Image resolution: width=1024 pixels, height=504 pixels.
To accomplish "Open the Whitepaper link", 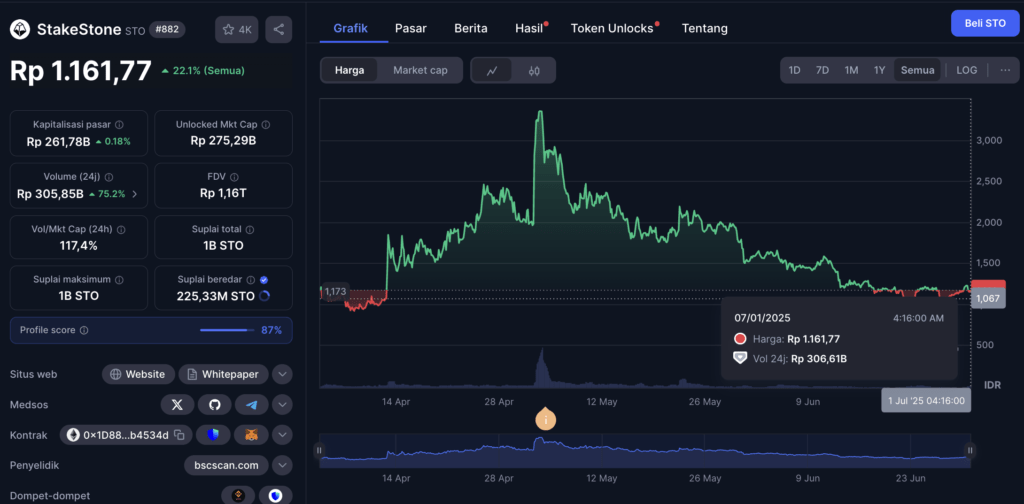I will (x=223, y=375).
